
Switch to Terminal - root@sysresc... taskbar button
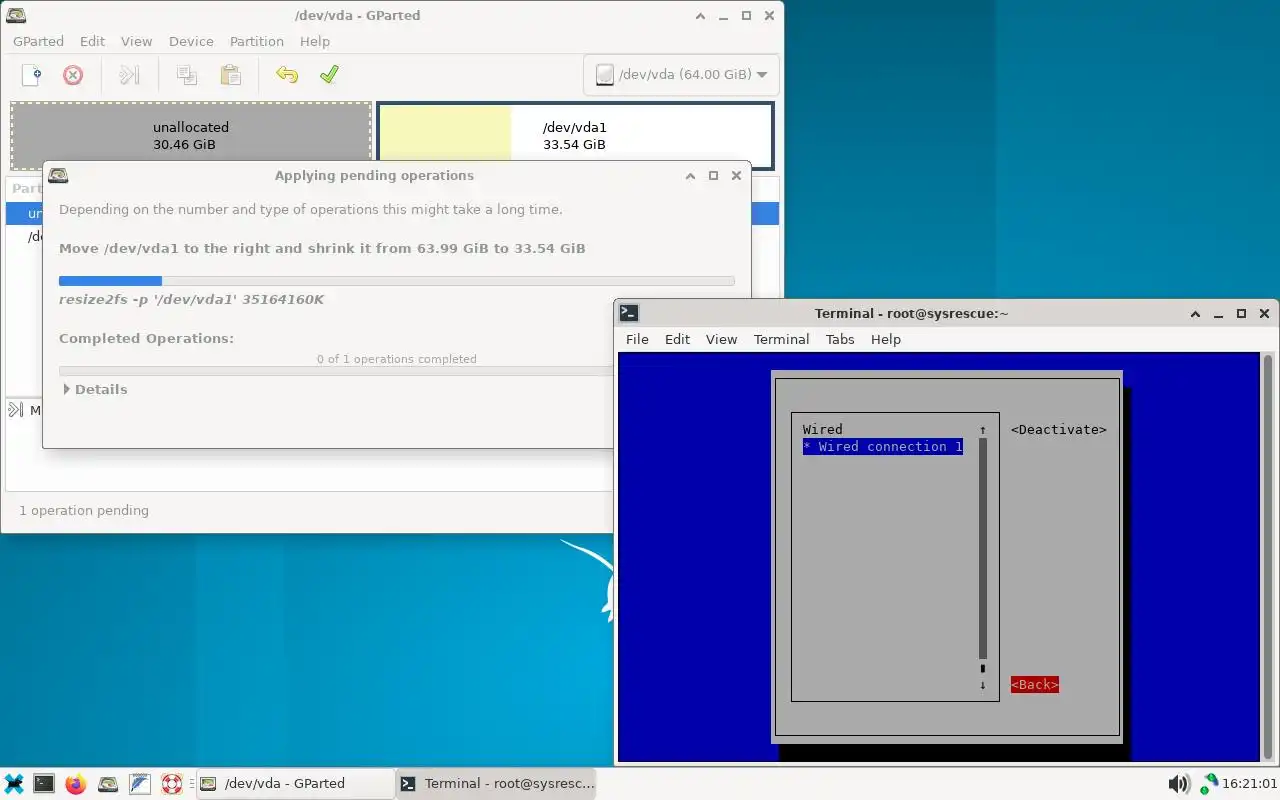pos(497,784)
